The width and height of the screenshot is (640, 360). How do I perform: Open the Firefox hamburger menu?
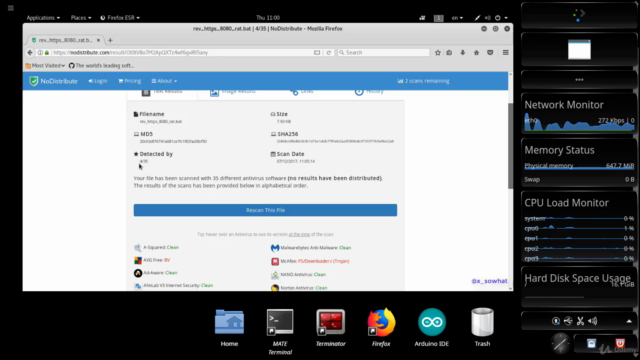505,52
